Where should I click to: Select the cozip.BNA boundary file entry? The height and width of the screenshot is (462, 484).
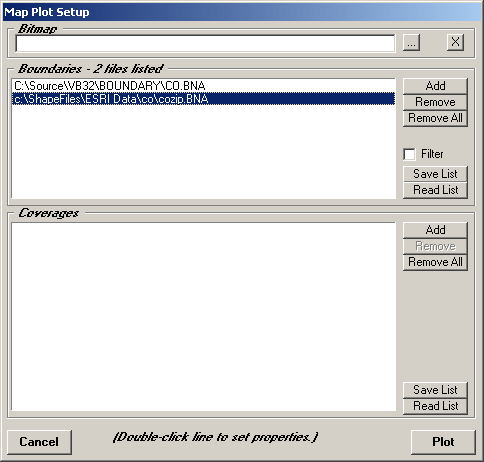click(203, 99)
